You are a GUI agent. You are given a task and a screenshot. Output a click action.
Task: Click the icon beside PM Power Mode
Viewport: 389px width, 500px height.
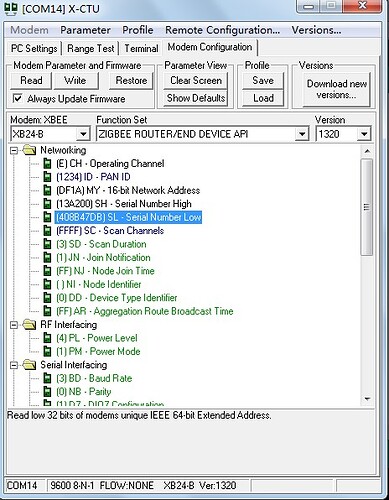pos(48,351)
